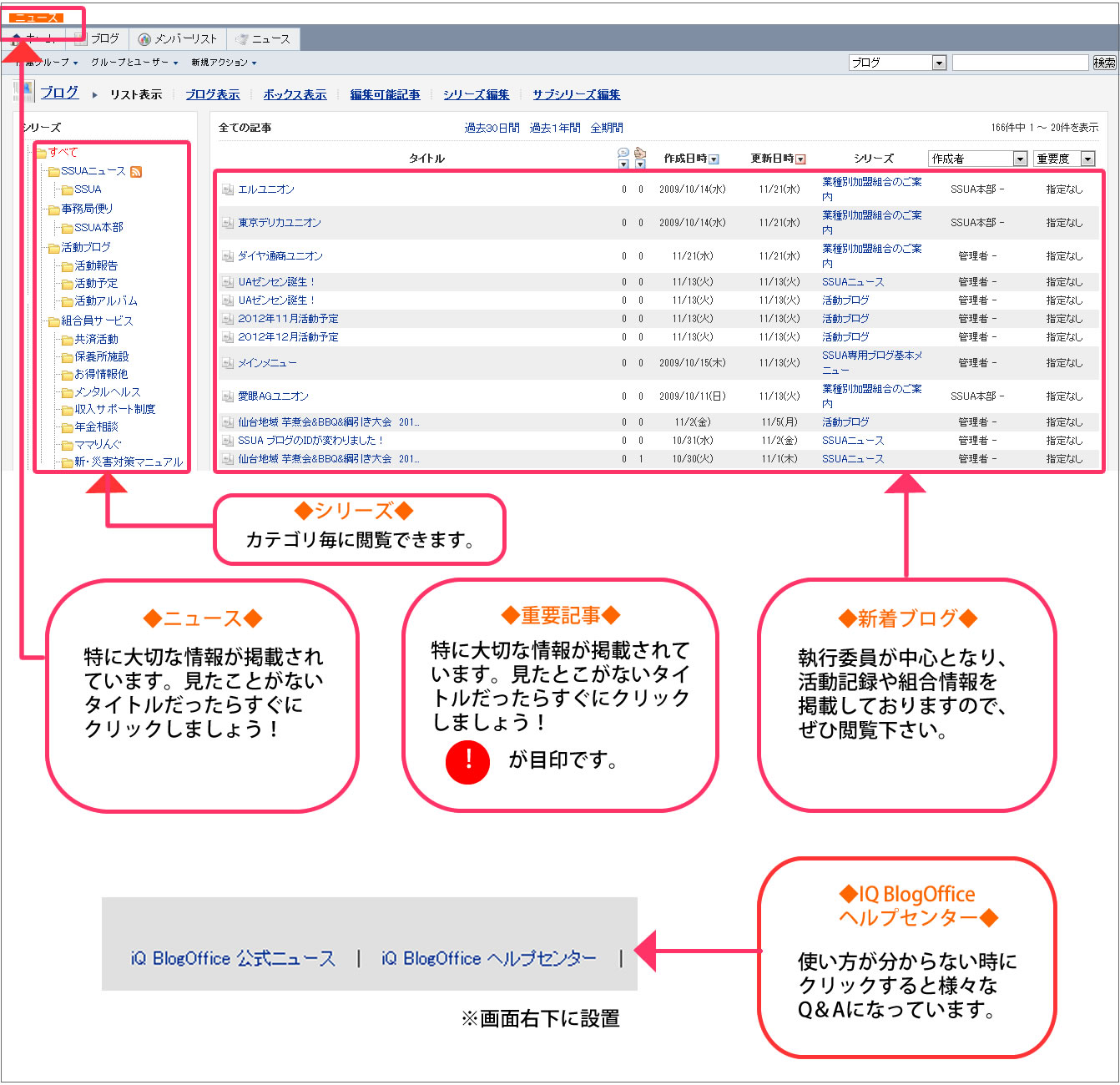1120x1085 pixels.
Task: Open the SSUA専用ブログ基本メニュー series link
Action: [x=872, y=363]
